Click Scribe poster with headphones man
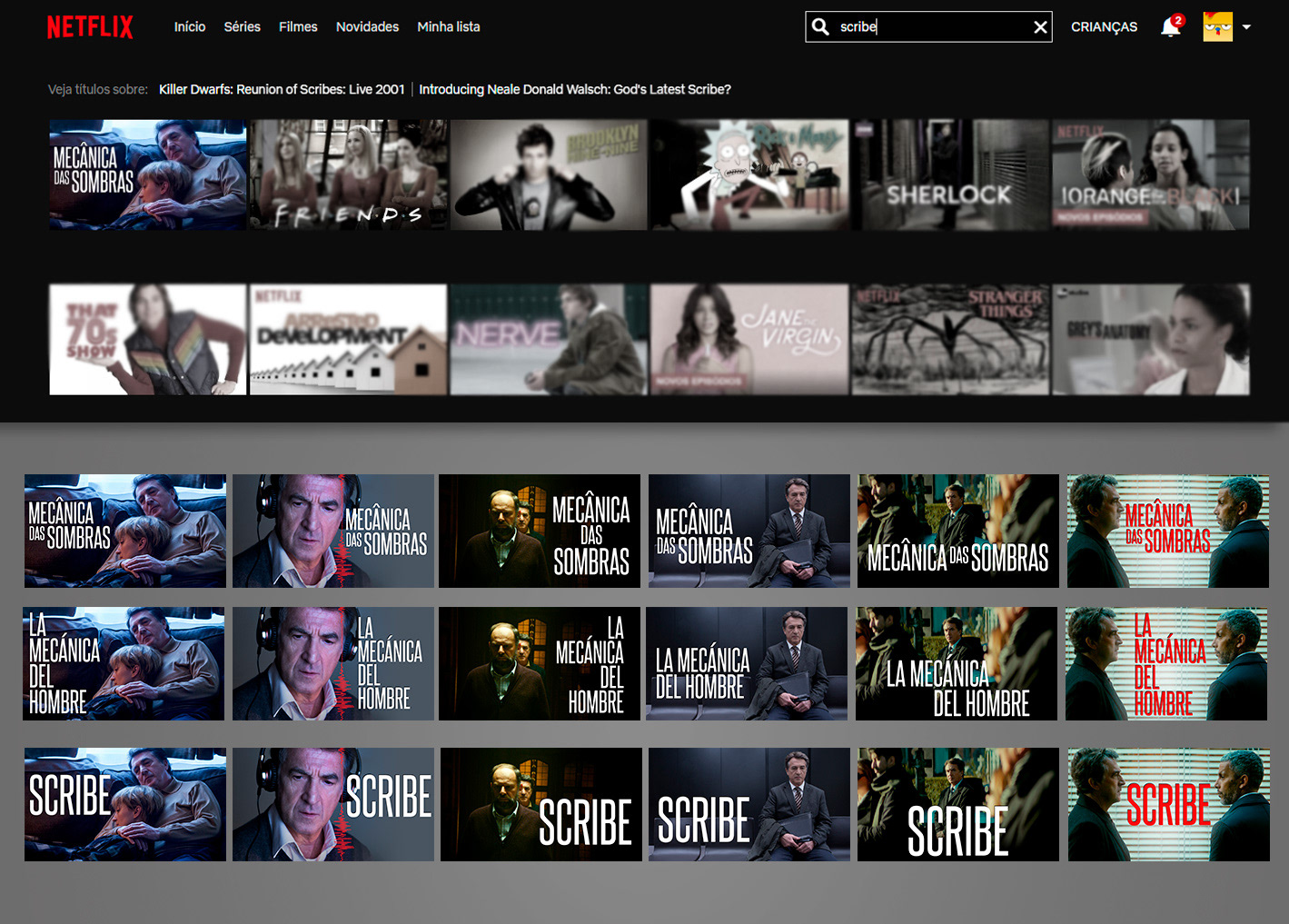1289x924 pixels. pos(333,804)
